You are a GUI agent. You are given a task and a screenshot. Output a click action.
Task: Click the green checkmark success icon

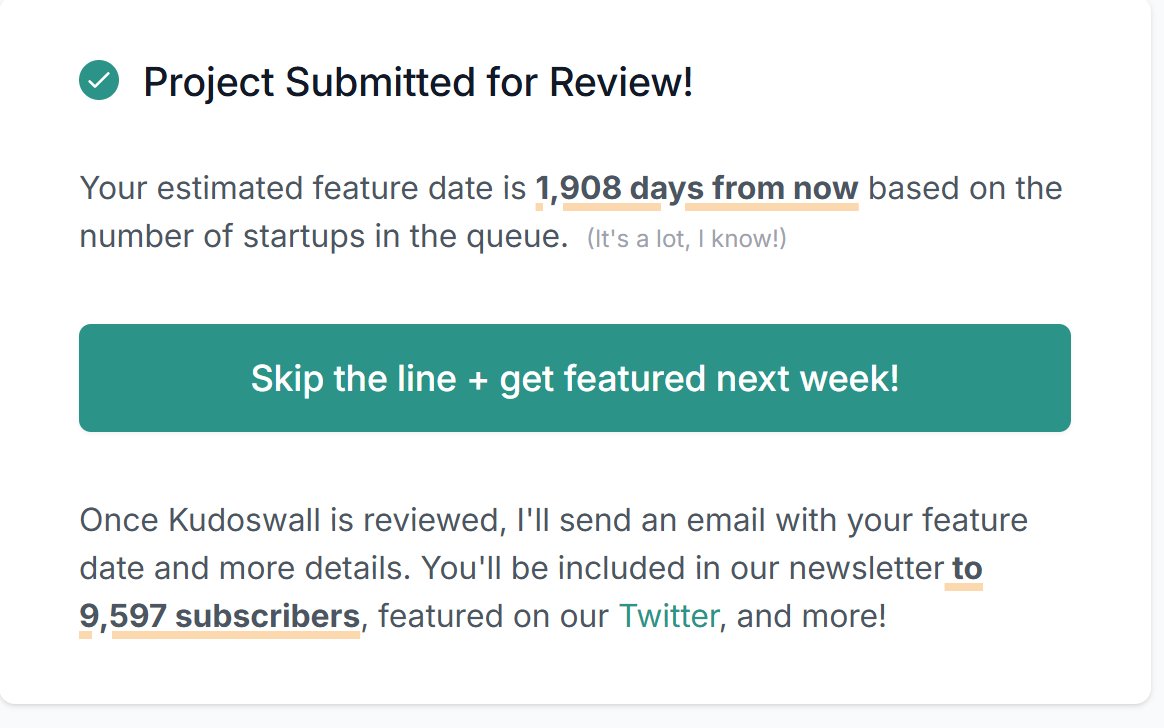99,80
